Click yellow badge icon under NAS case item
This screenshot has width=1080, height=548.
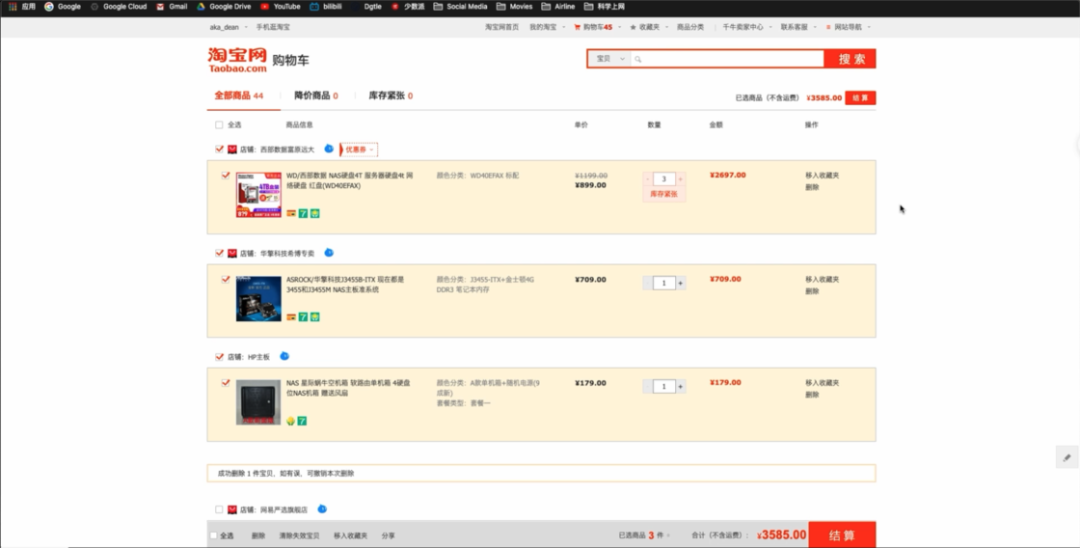click(291, 421)
